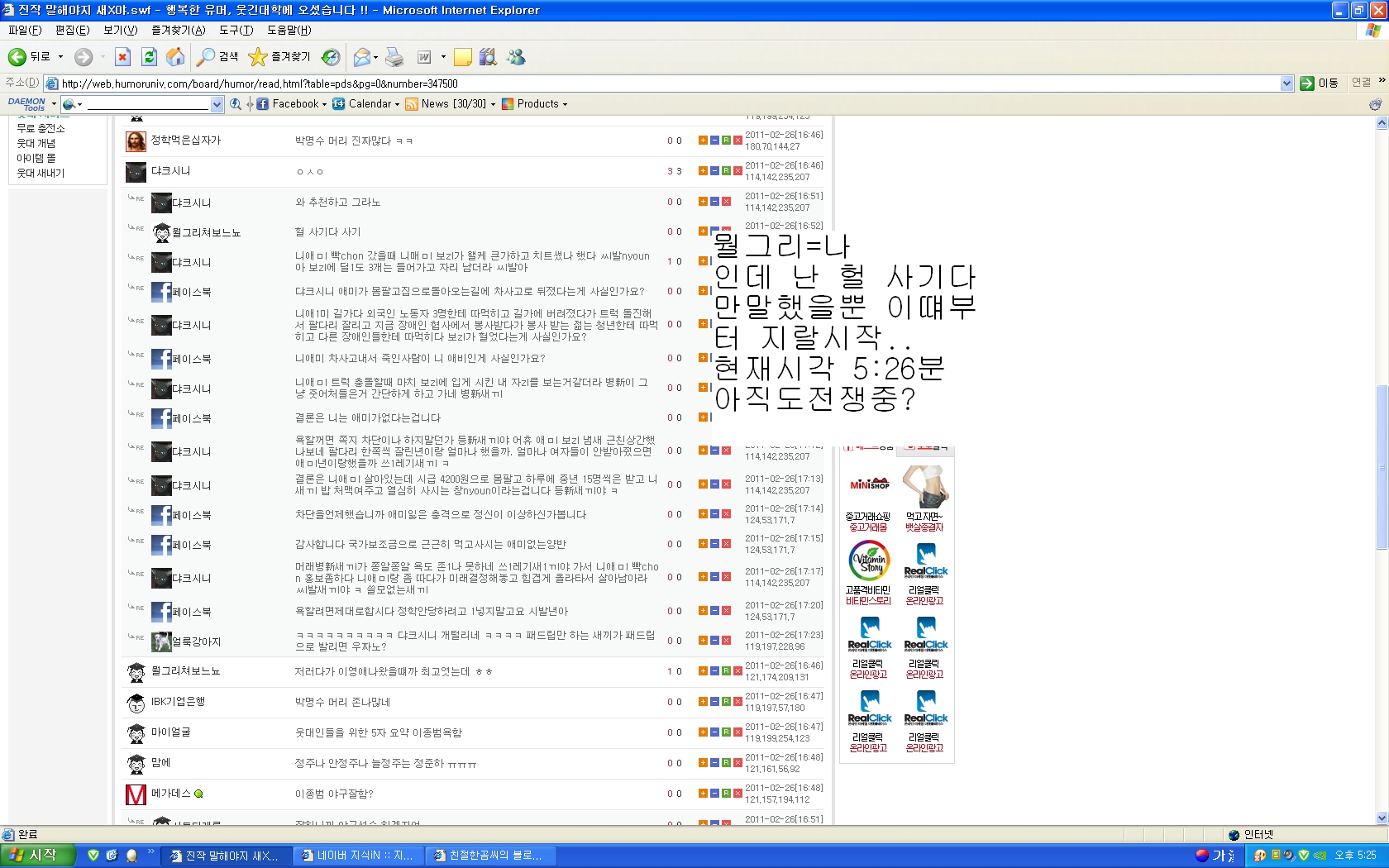The height and width of the screenshot is (868, 1389).
Task: Open the Favorites star button
Action: [x=279, y=57]
